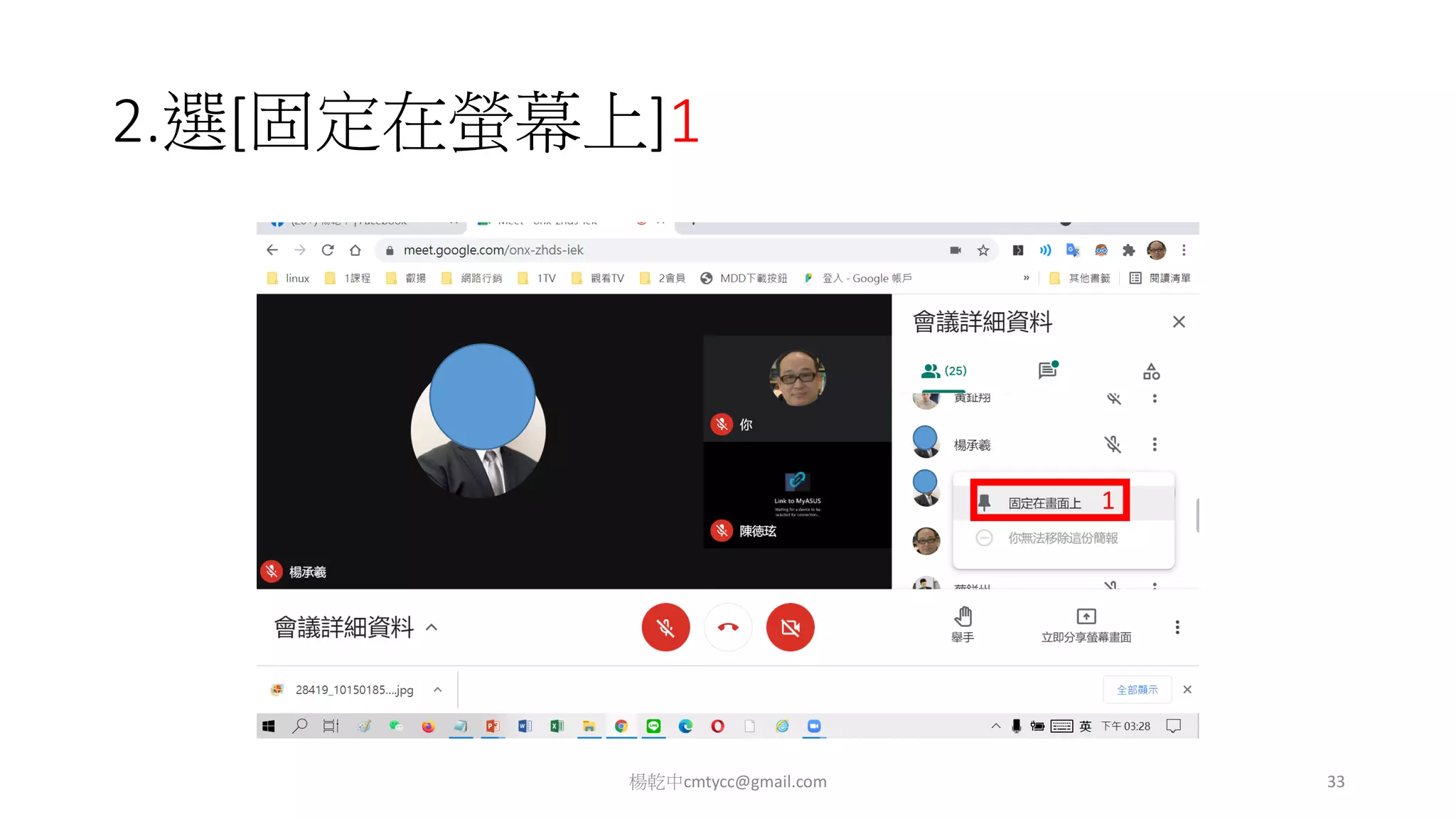
Task: Open Zoom from the taskbar
Action: [814, 726]
